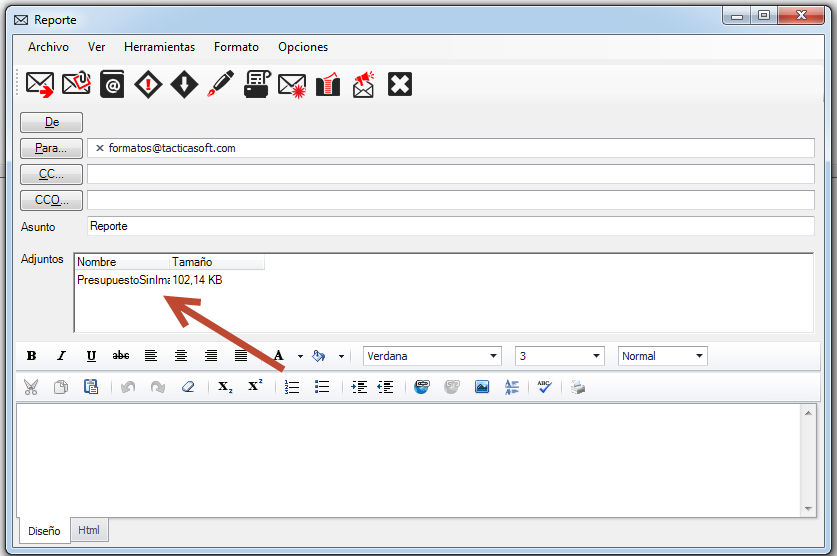This screenshot has height=556, width=837.
Task: Insert a hyperlink with the globe icon
Action: coord(422,387)
